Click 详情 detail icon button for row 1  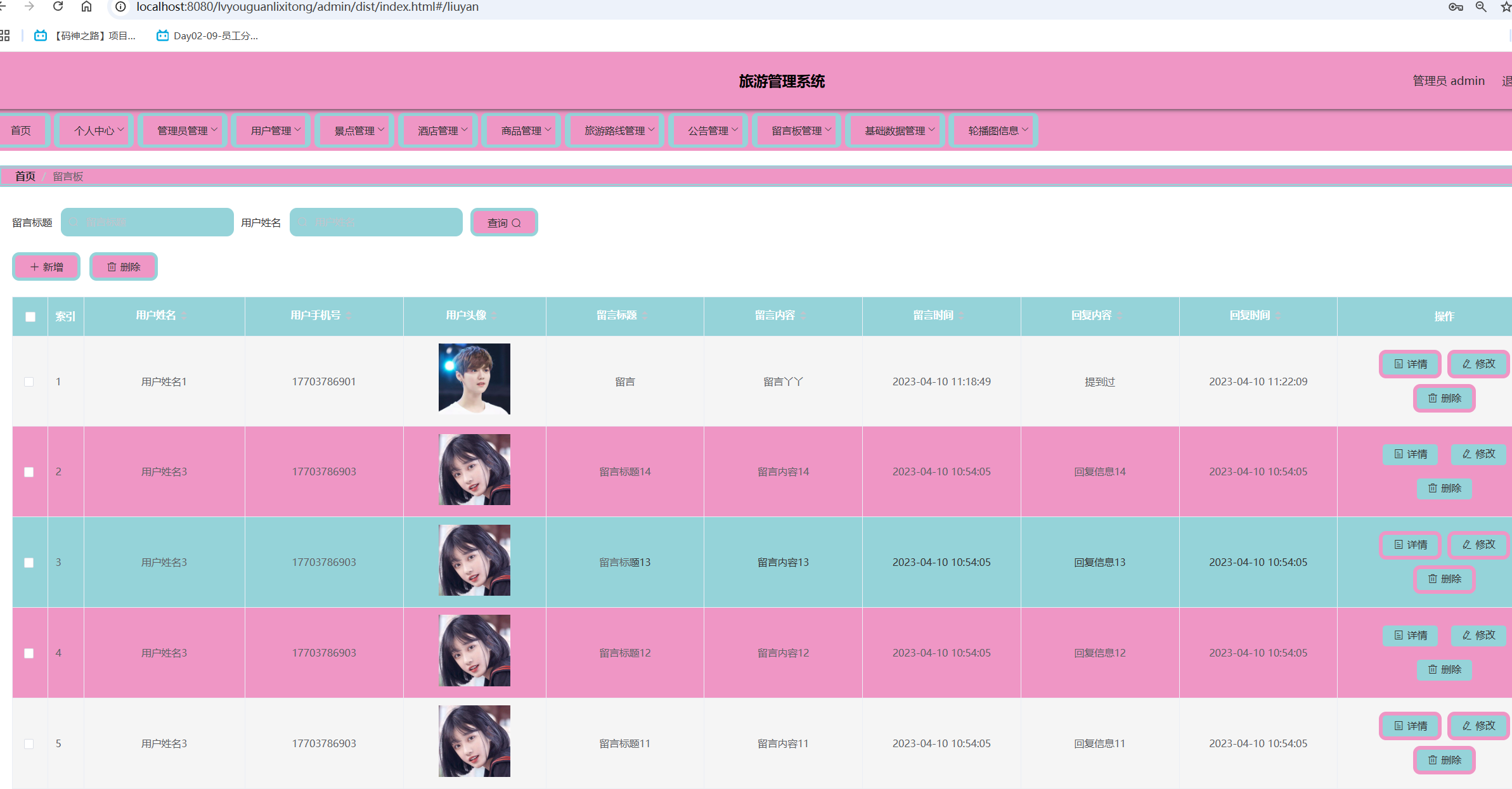pos(1410,364)
